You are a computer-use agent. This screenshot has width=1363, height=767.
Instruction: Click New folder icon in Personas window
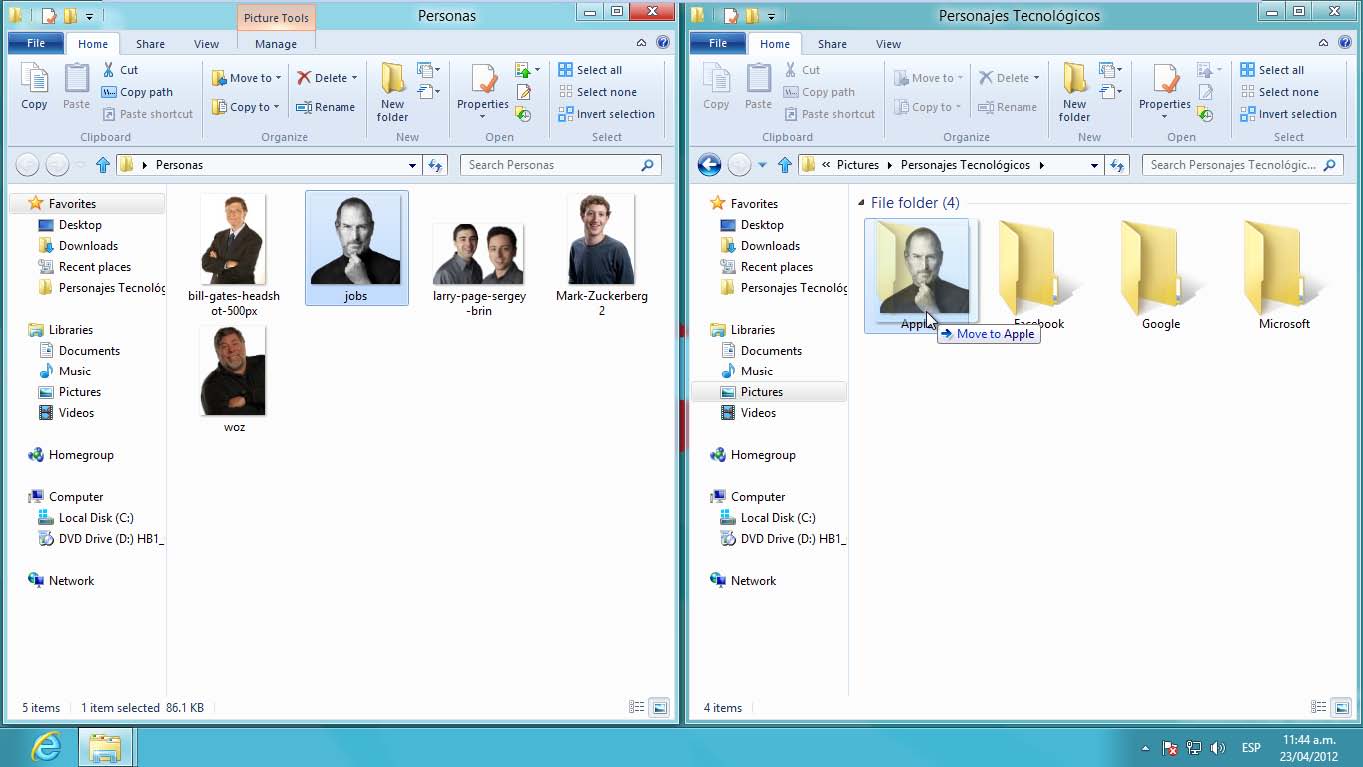tap(392, 92)
